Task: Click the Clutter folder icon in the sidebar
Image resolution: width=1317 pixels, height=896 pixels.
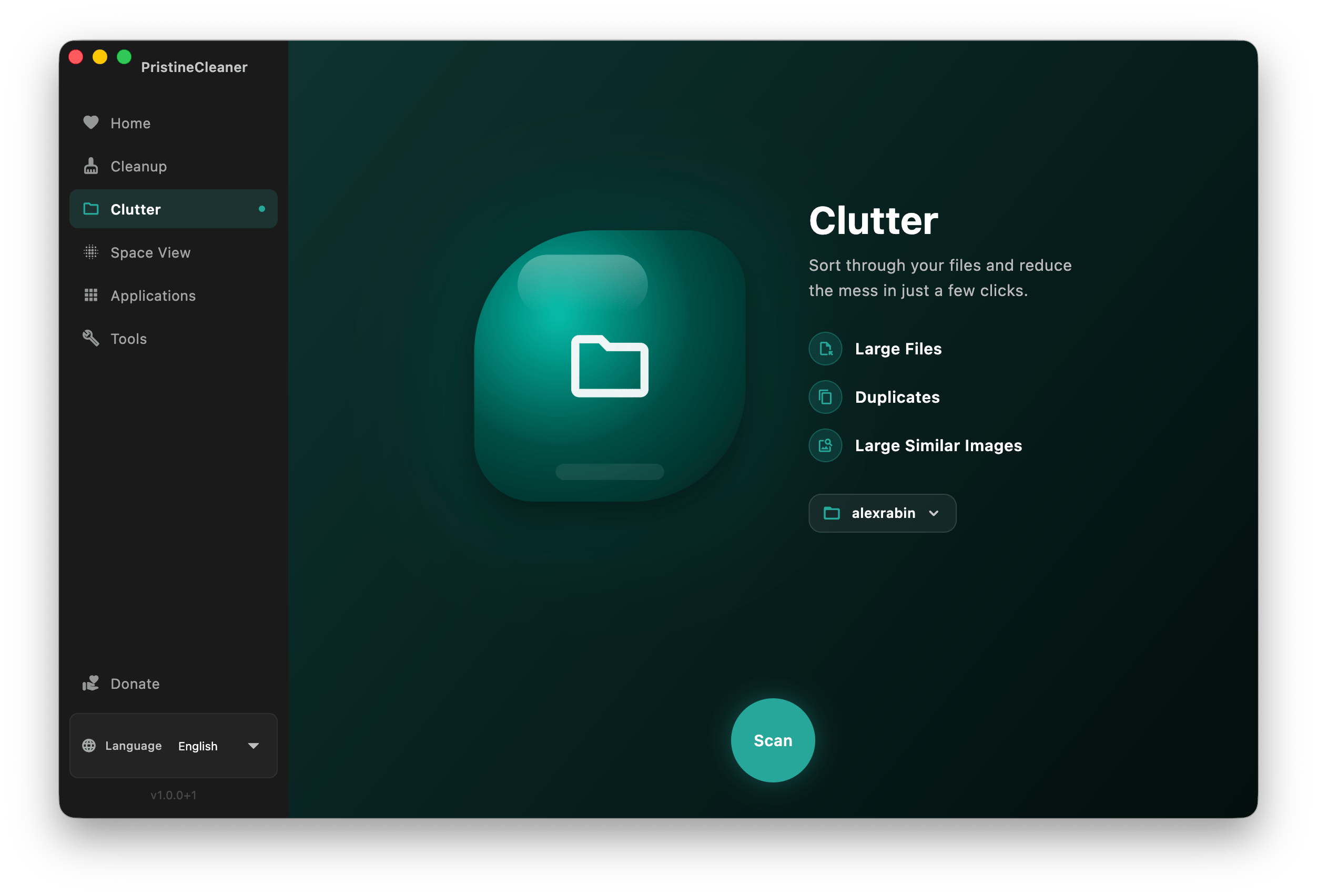Action: pos(90,209)
